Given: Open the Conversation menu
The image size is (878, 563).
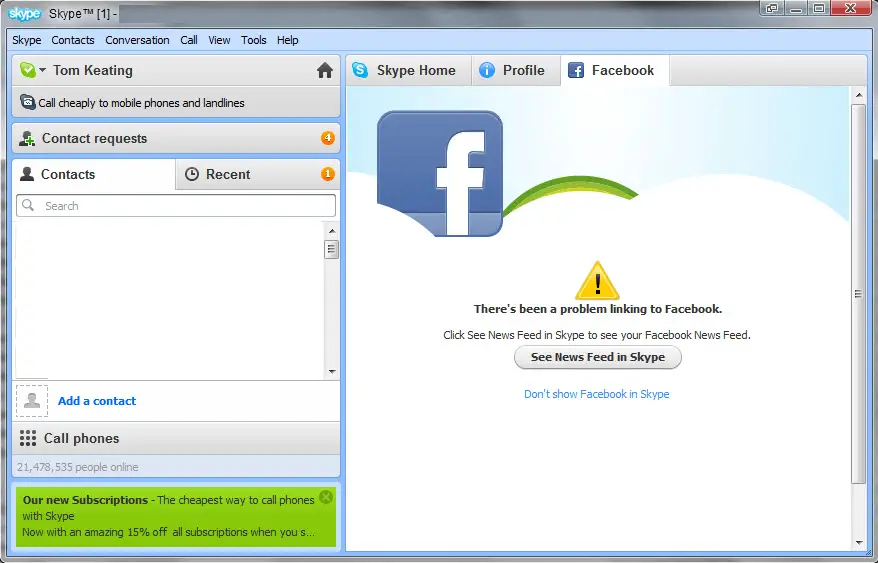Looking at the screenshot, I should [137, 40].
